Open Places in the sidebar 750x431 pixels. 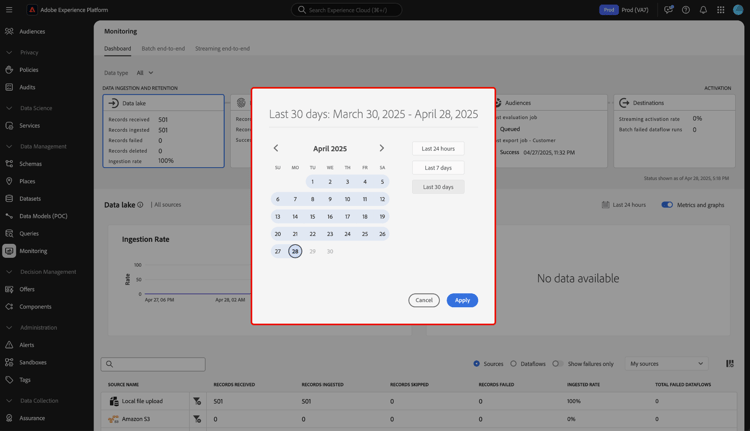click(27, 181)
